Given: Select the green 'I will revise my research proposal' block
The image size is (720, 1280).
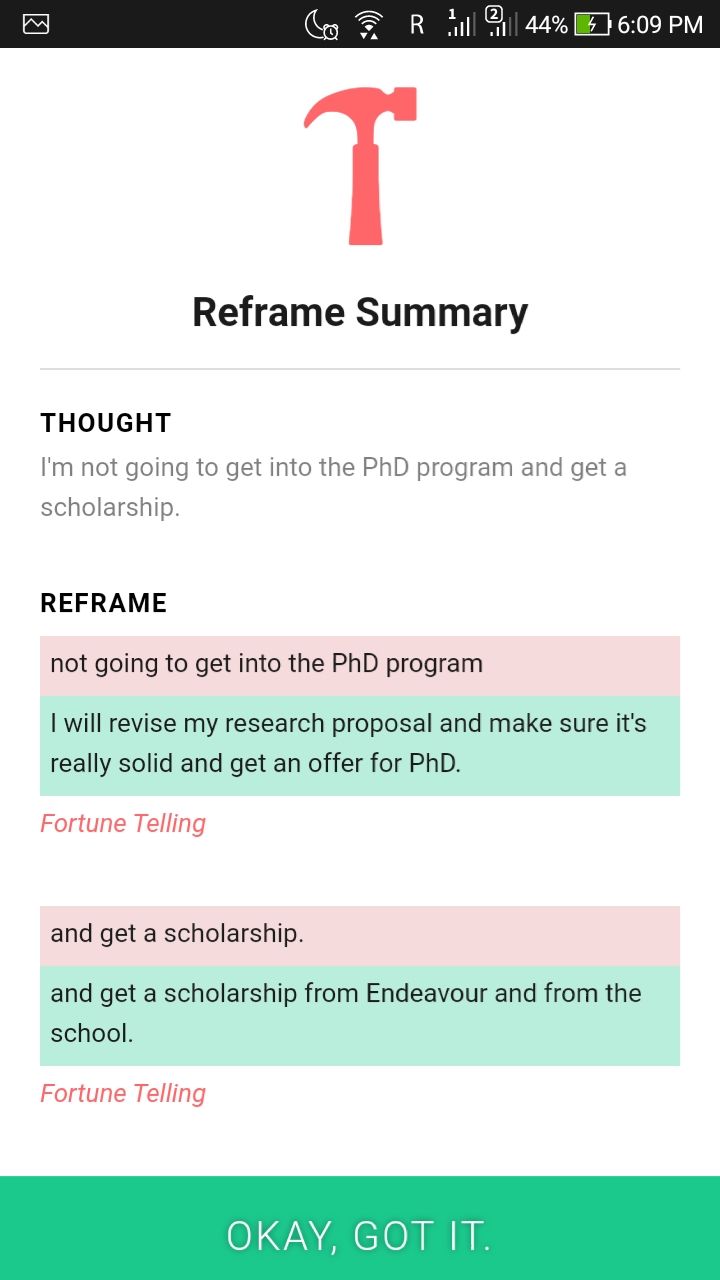Looking at the screenshot, I should (360, 744).
